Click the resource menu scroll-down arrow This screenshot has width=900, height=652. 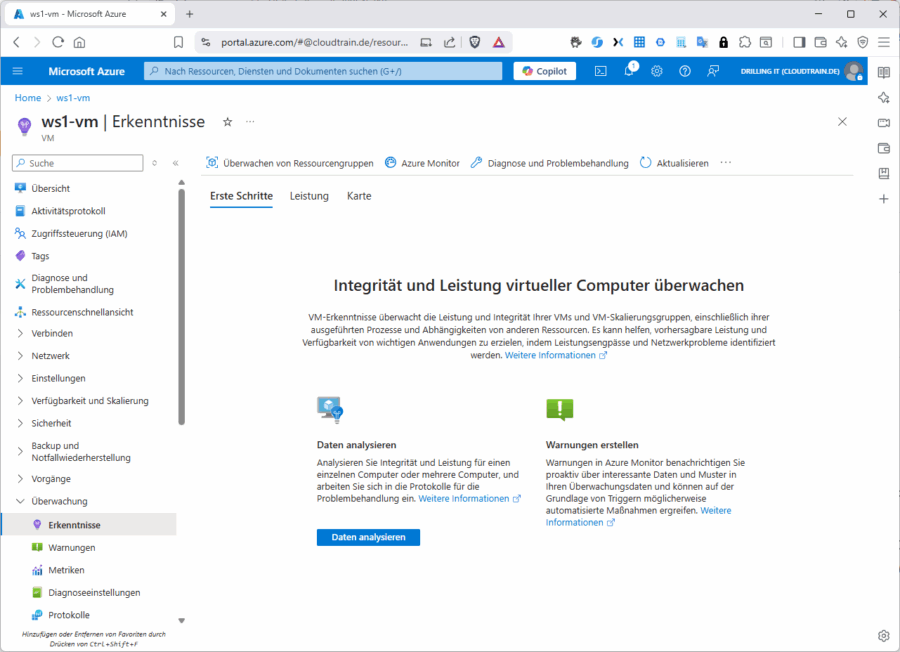click(181, 620)
